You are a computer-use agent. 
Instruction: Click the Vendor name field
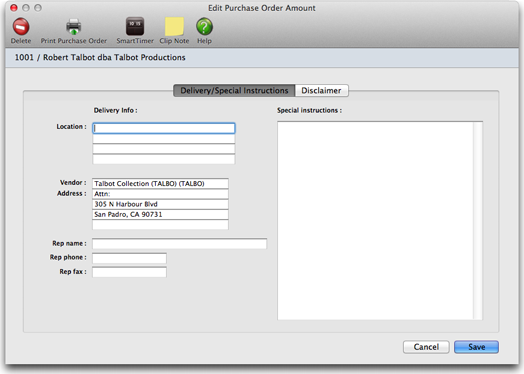[x=160, y=183]
